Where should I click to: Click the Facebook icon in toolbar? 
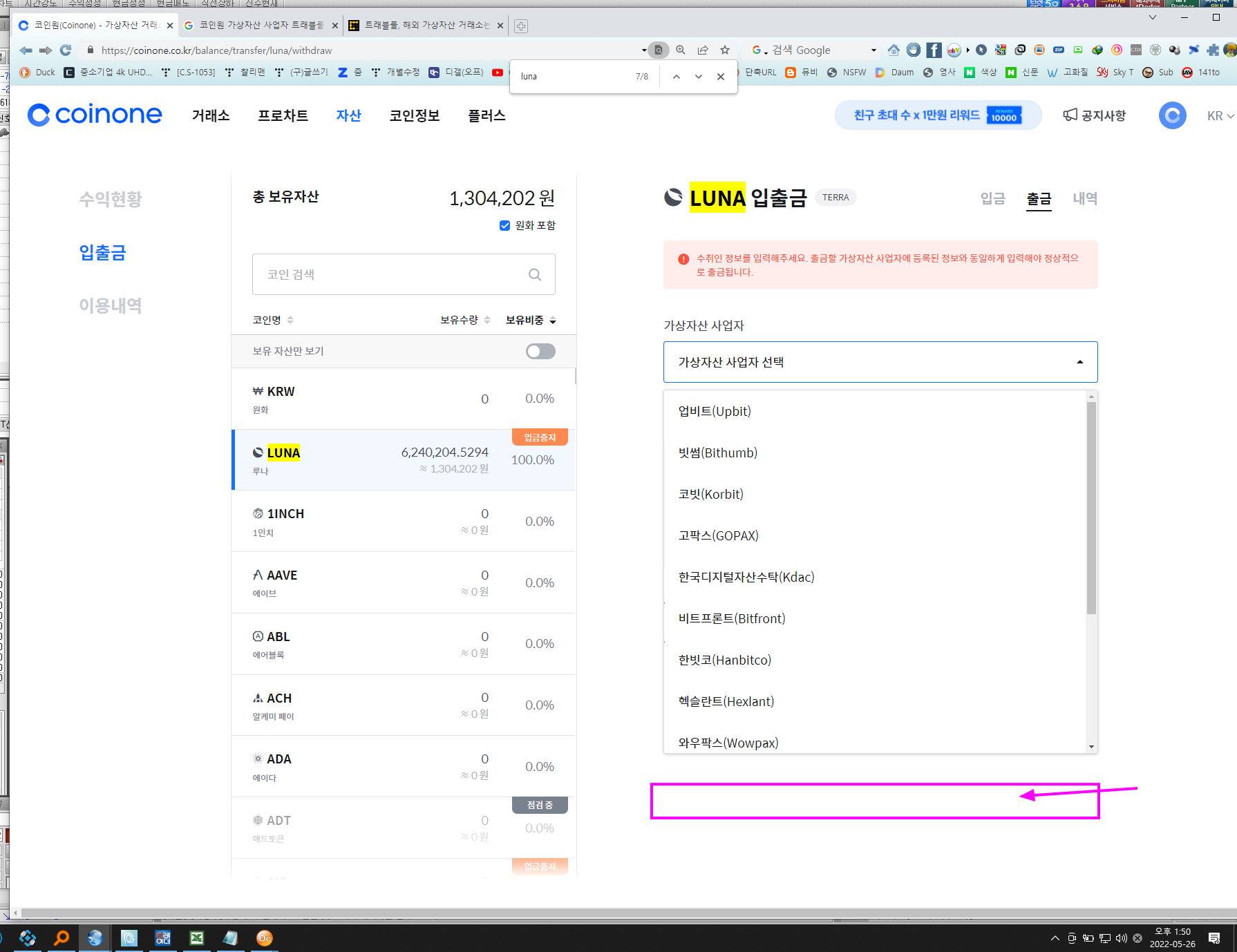[934, 50]
